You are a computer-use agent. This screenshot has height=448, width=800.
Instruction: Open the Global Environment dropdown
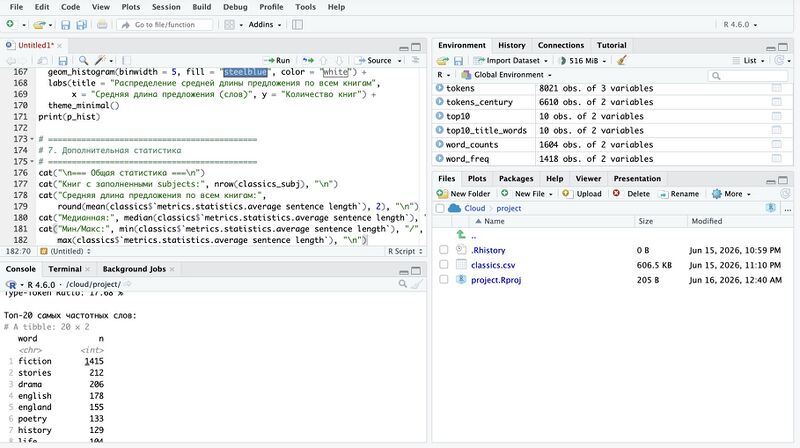pyautogui.click(x=508, y=74)
